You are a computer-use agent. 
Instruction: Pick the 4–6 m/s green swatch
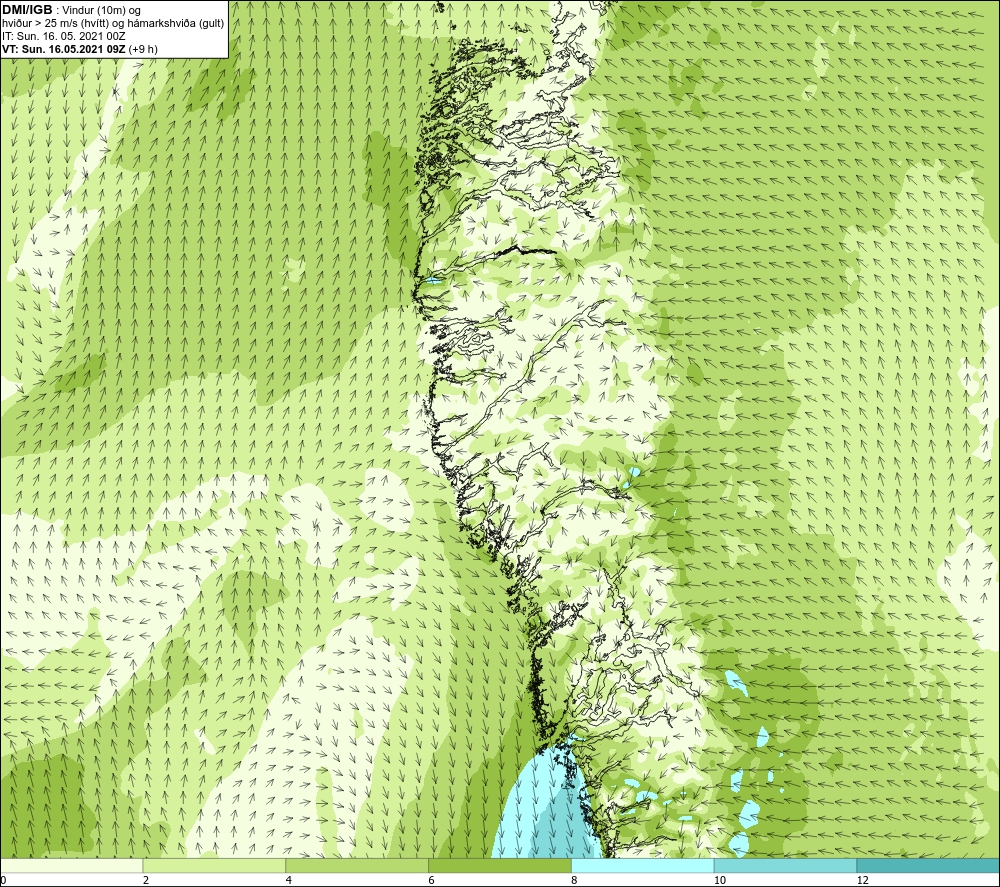(x=357, y=865)
